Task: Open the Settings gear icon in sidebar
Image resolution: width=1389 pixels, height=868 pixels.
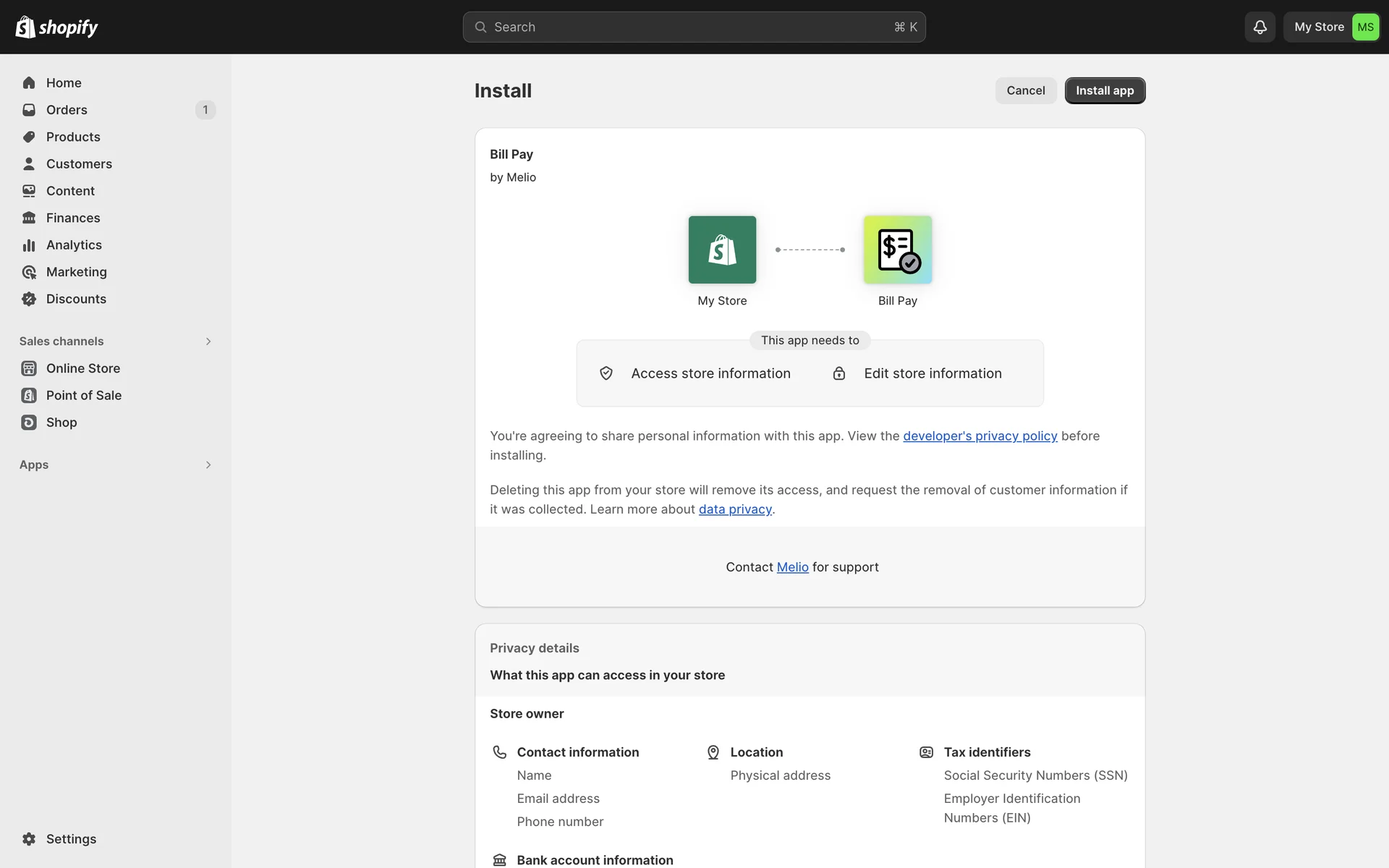Action: (29, 838)
